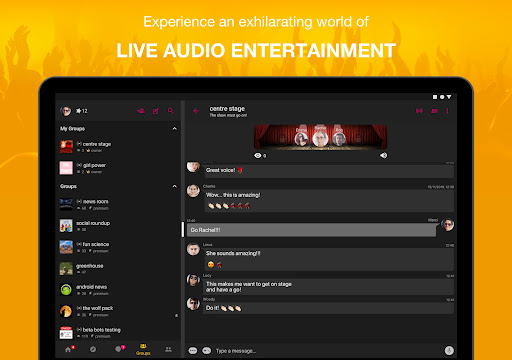The image size is (512, 360).
Task: Open the search icon in groups panel
Action: click(x=171, y=111)
